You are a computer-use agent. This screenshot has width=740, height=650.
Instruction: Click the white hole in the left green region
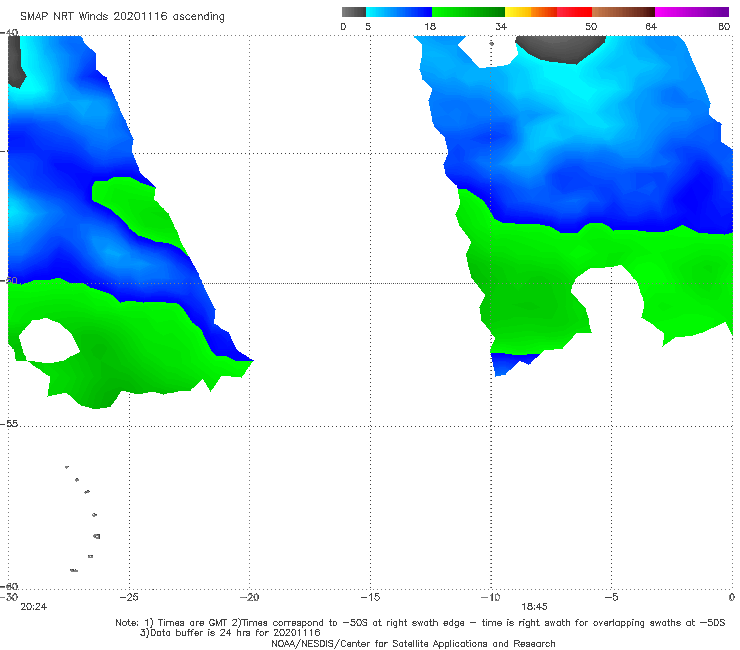pyautogui.click(x=49, y=341)
